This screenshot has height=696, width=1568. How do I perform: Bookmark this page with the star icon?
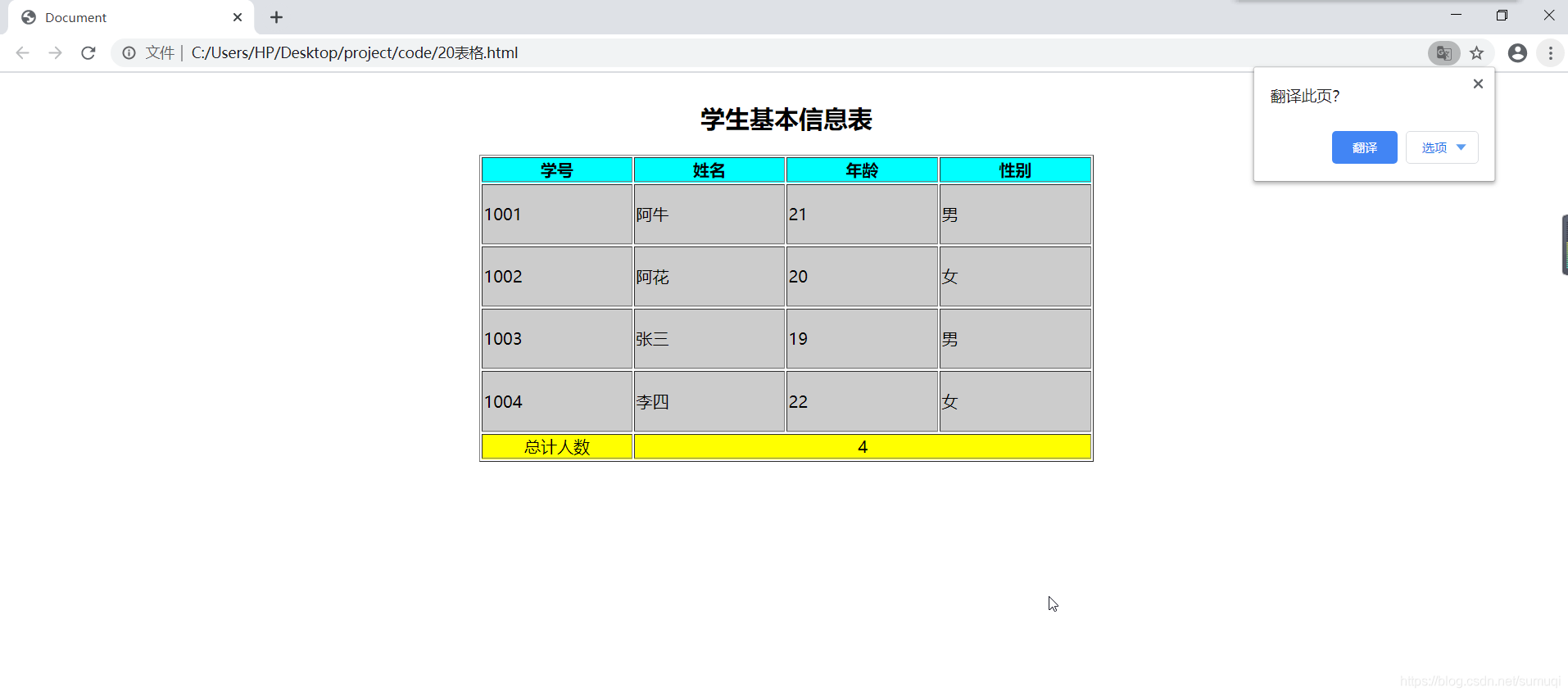pyautogui.click(x=1476, y=53)
